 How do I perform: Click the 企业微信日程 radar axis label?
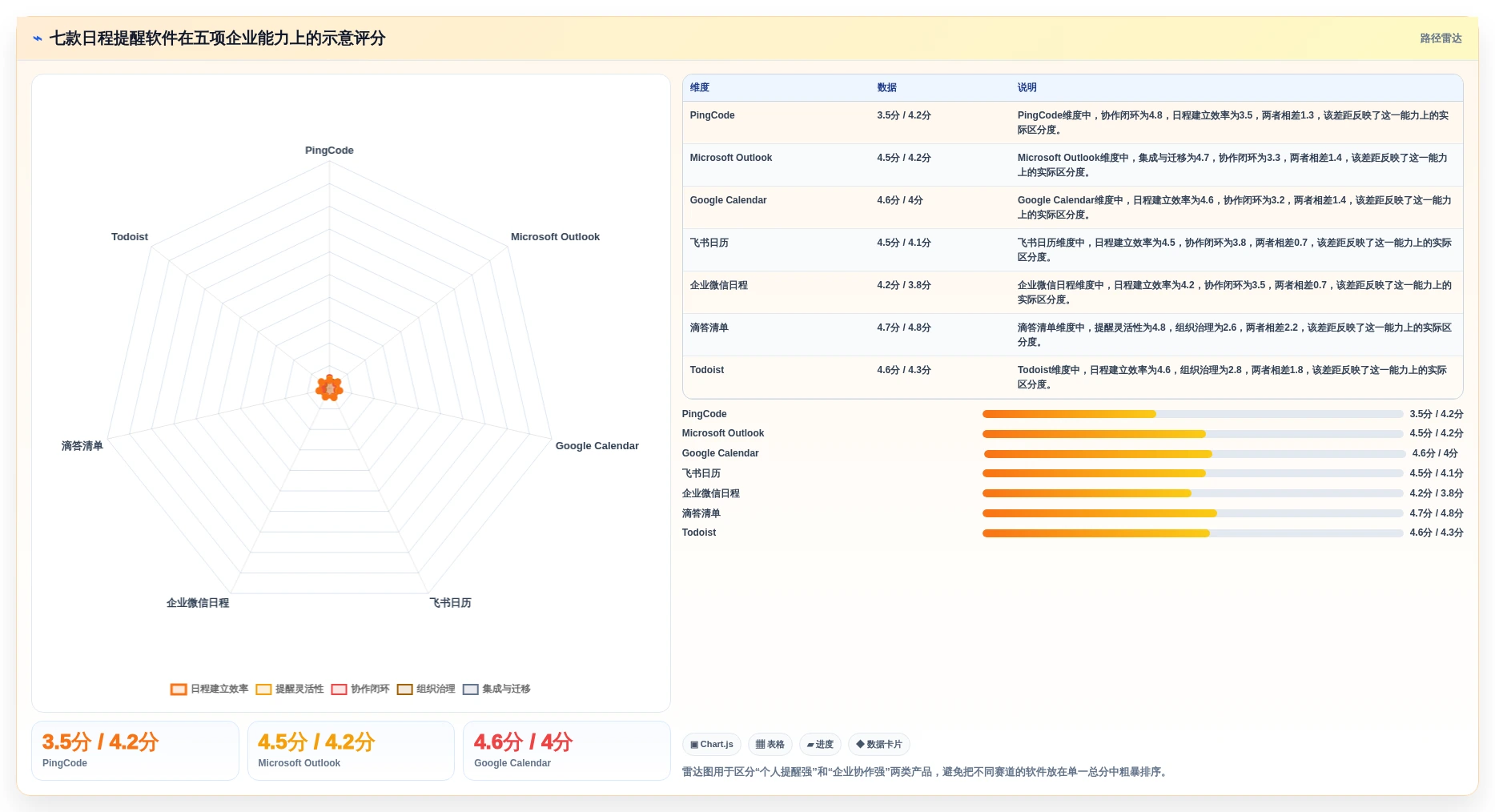click(198, 603)
